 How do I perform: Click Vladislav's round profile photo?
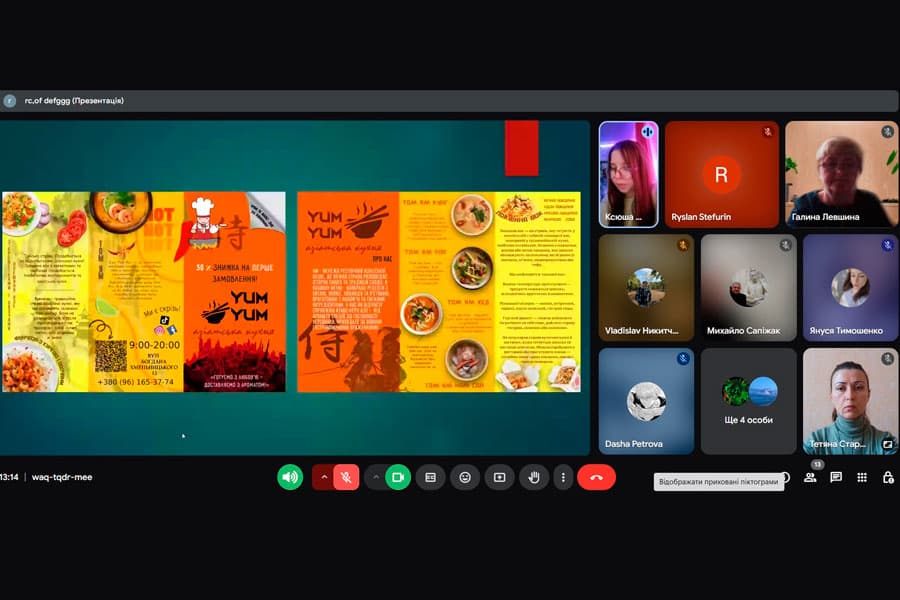[x=646, y=287]
